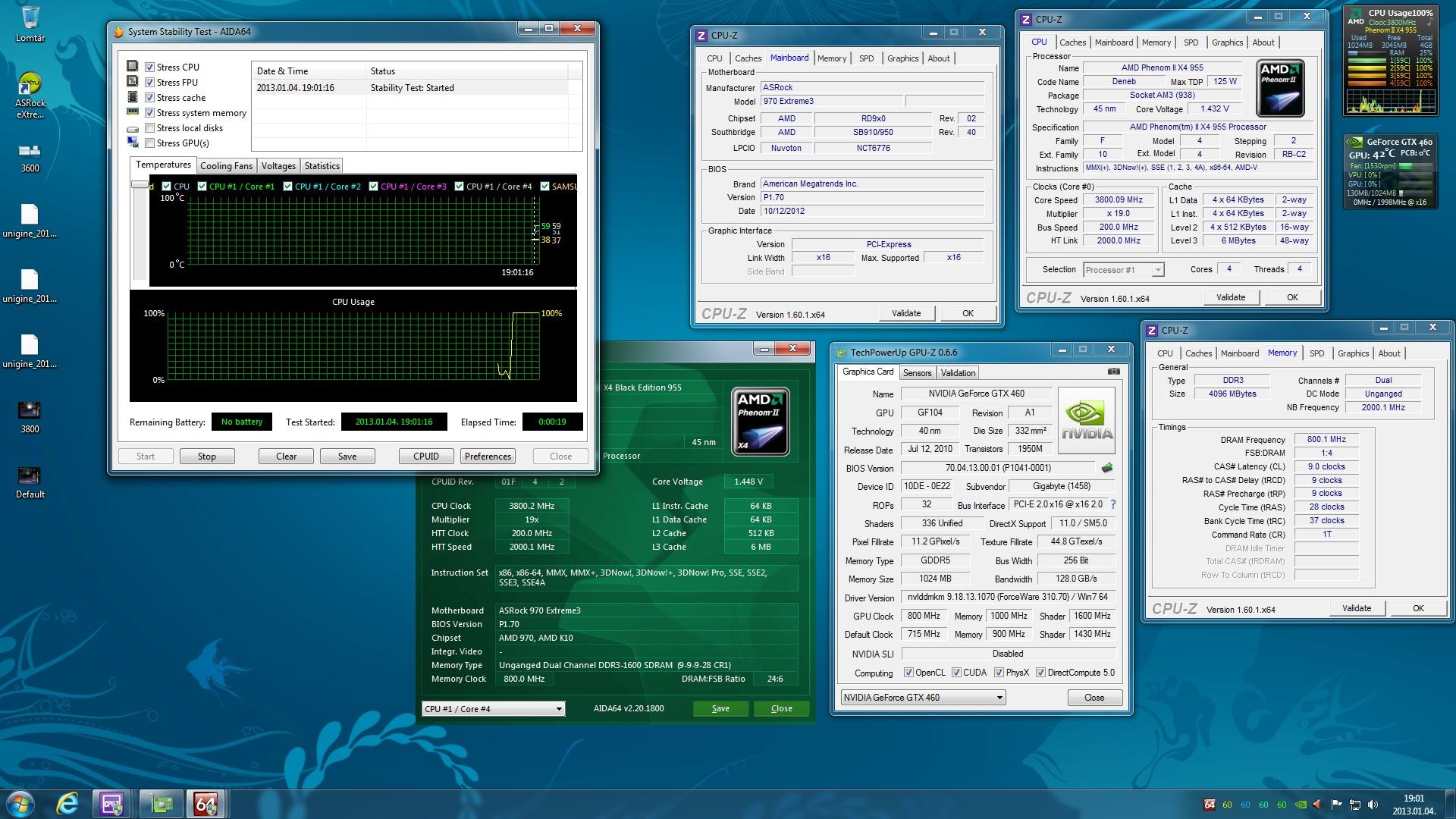The width and height of the screenshot is (1456, 819).
Task: Open the Processor #1 selection dropdown
Action: pyautogui.click(x=1123, y=270)
